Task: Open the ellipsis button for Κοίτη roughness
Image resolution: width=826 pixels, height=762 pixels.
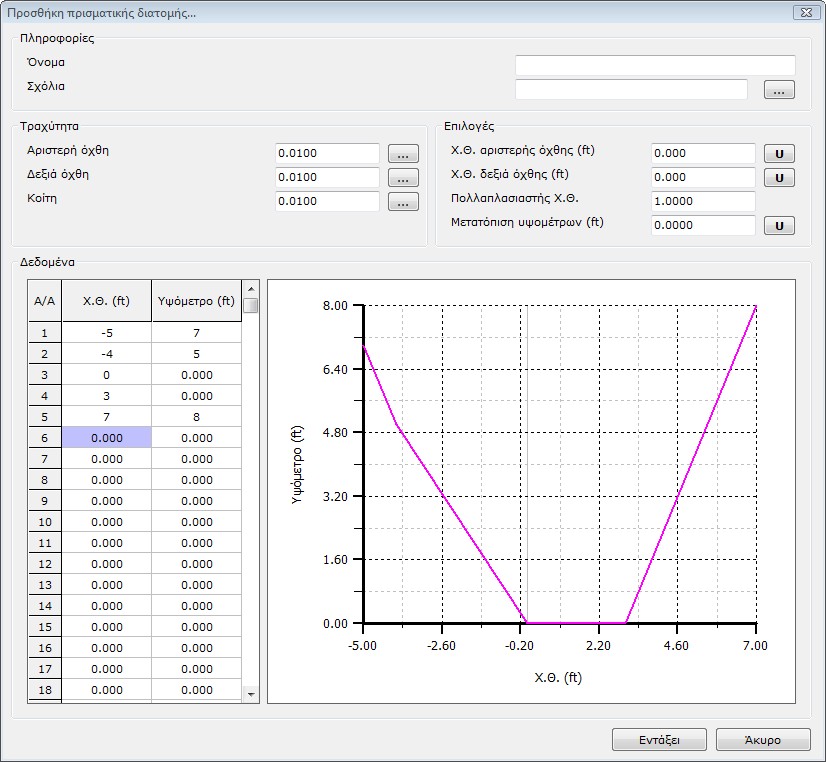Action: click(402, 202)
